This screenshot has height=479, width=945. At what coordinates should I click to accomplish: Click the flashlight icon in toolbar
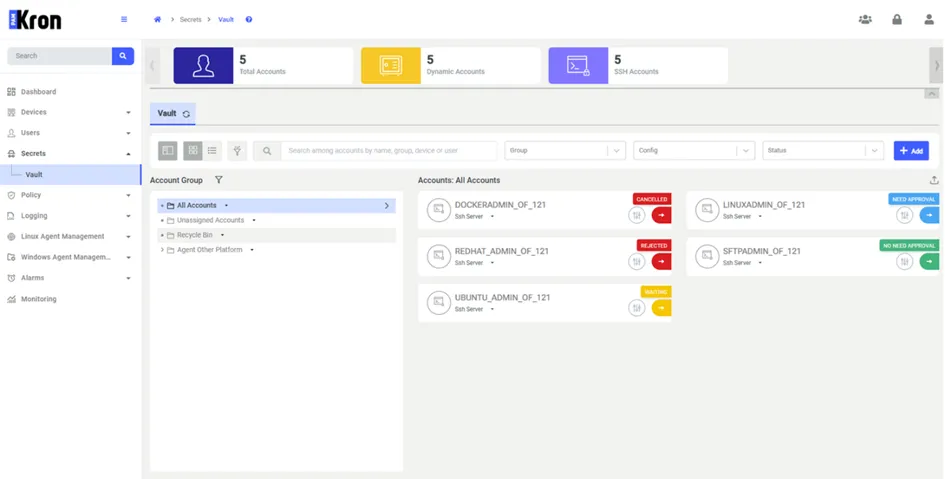237,151
